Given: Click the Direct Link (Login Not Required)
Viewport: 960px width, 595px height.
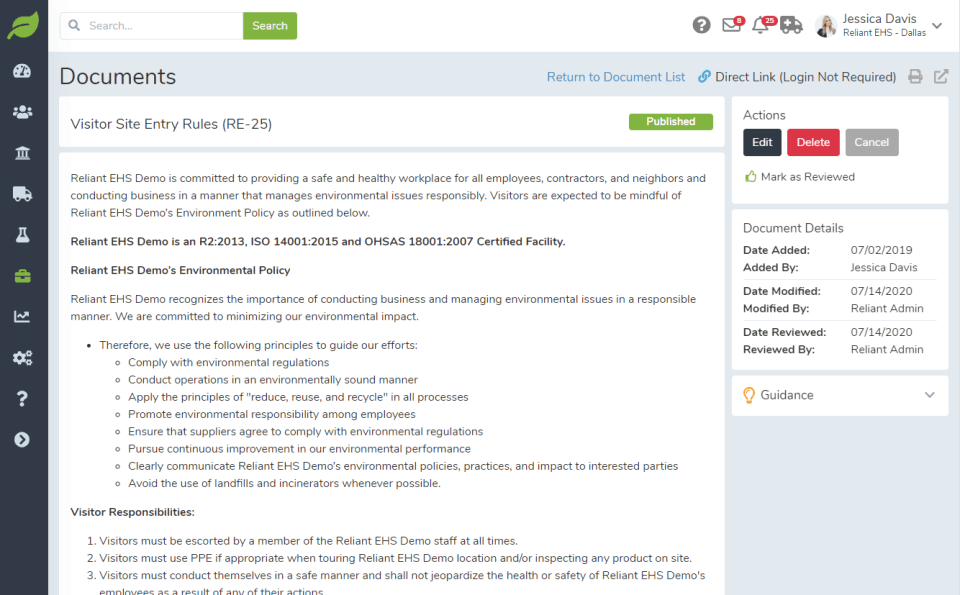Looking at the screenshot, I should point(797,77).
